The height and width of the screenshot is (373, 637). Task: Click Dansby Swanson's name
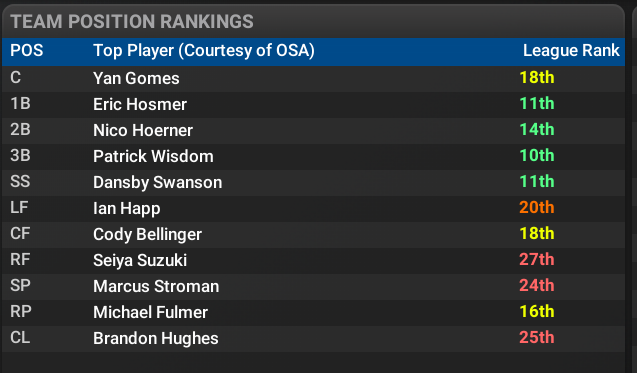pos(158,182)
